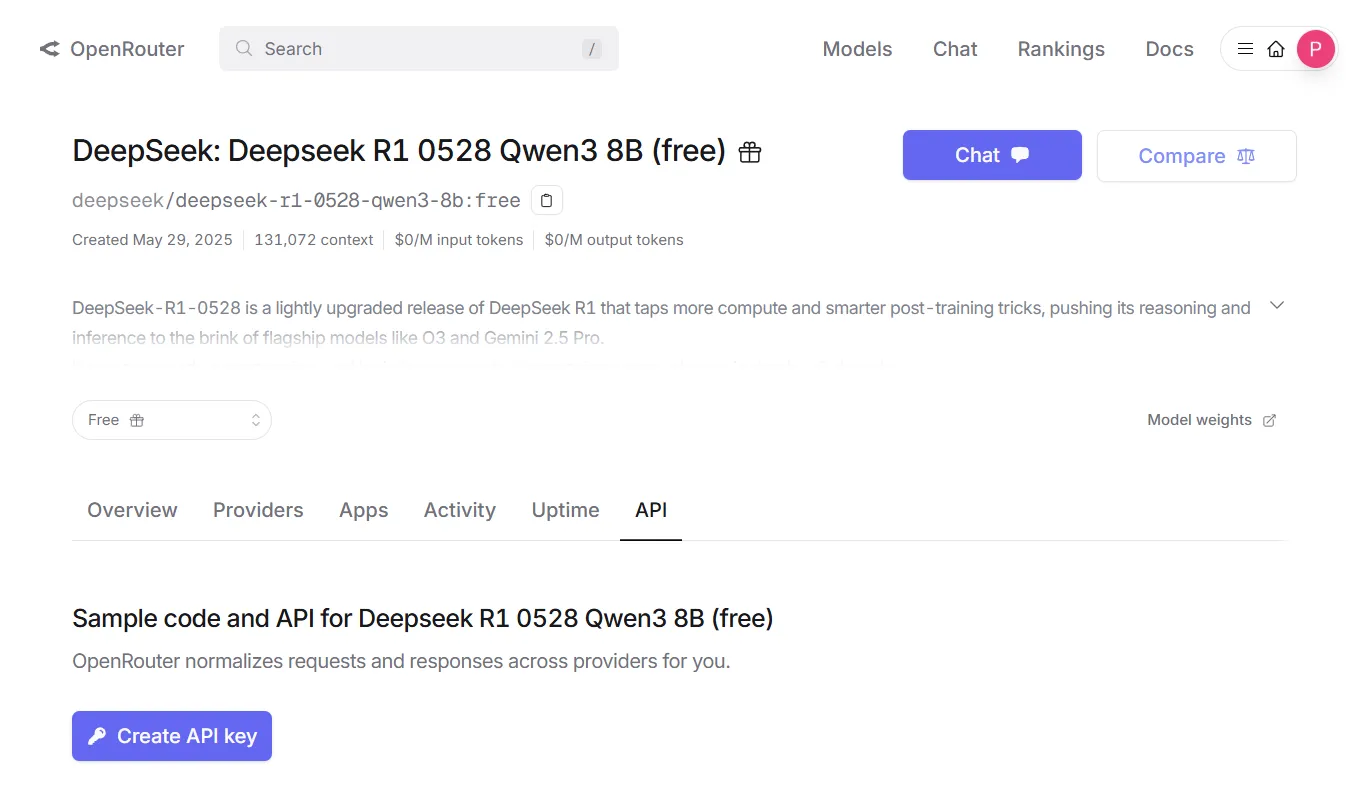Click the purple Chat button
Image resolution: width=1362 pixels, height=787 pixels.
point(992,155)
